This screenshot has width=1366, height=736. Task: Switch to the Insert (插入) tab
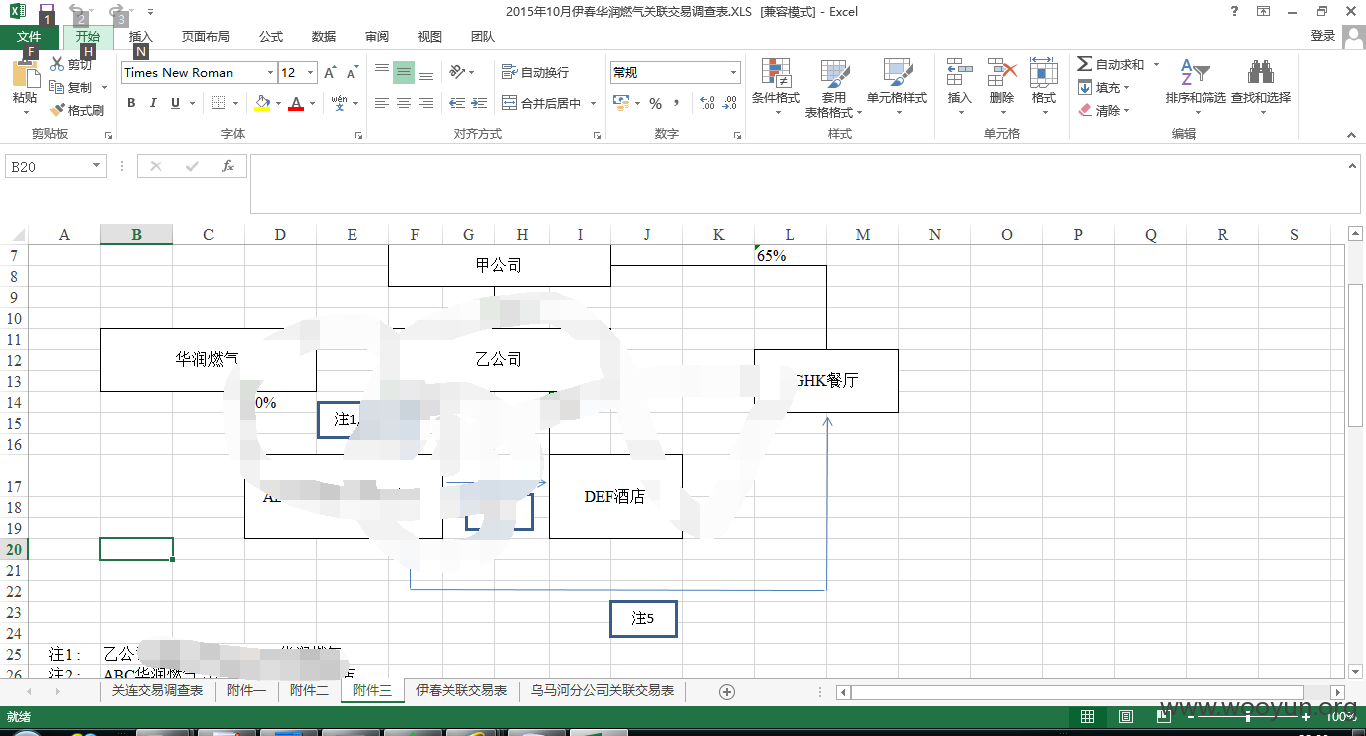(141, 37)
